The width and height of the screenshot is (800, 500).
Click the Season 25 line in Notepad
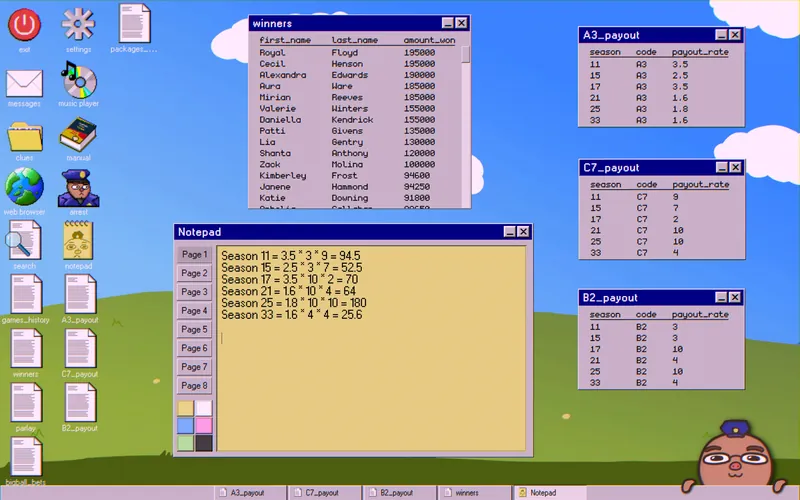pyautogui.click(x=294, y=303)
